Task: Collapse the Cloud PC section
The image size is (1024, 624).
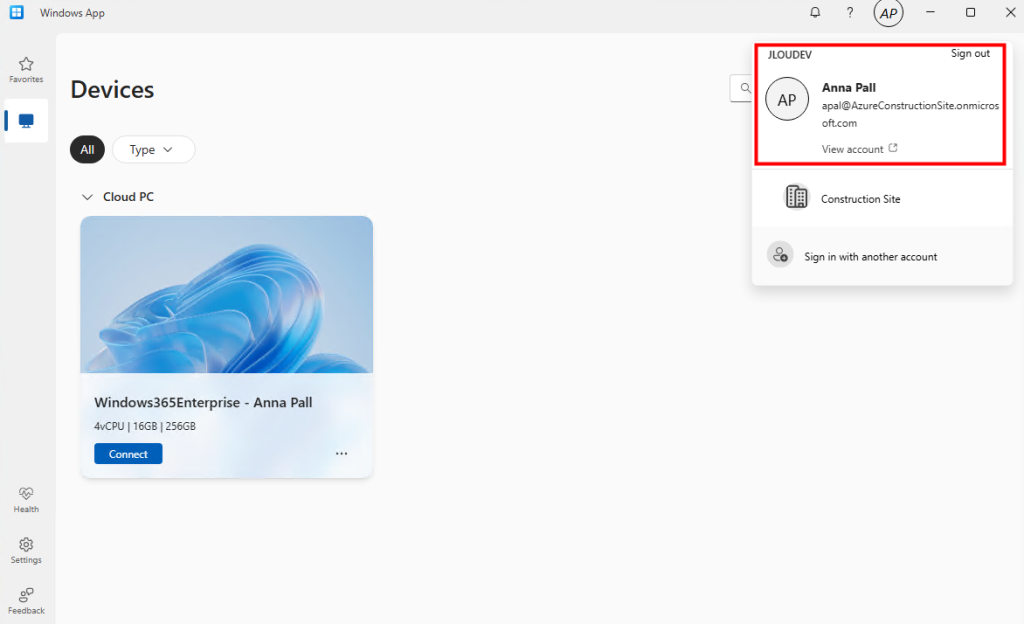Action: [87, 197]
